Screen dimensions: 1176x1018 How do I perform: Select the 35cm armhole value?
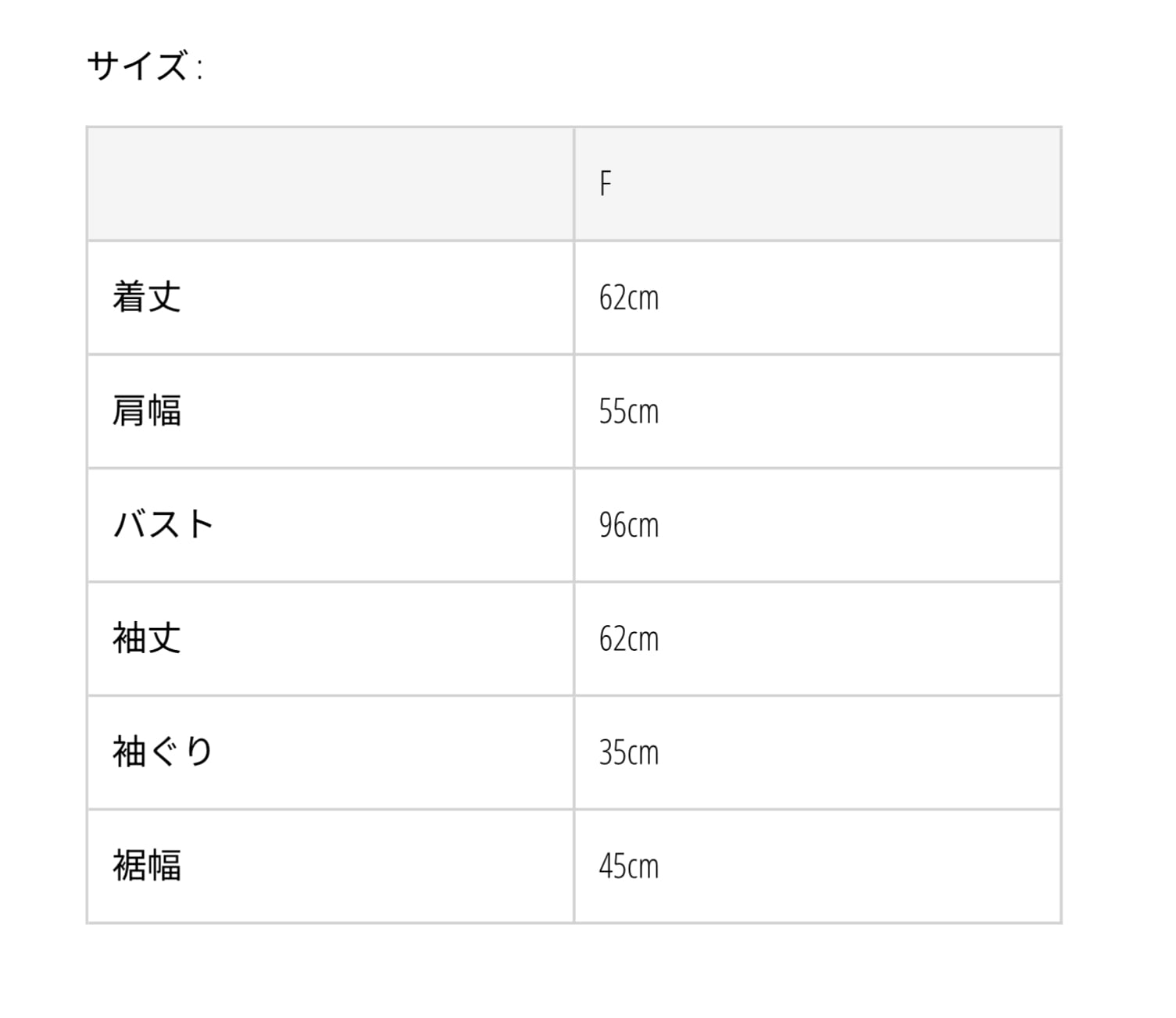pos(628,753)
